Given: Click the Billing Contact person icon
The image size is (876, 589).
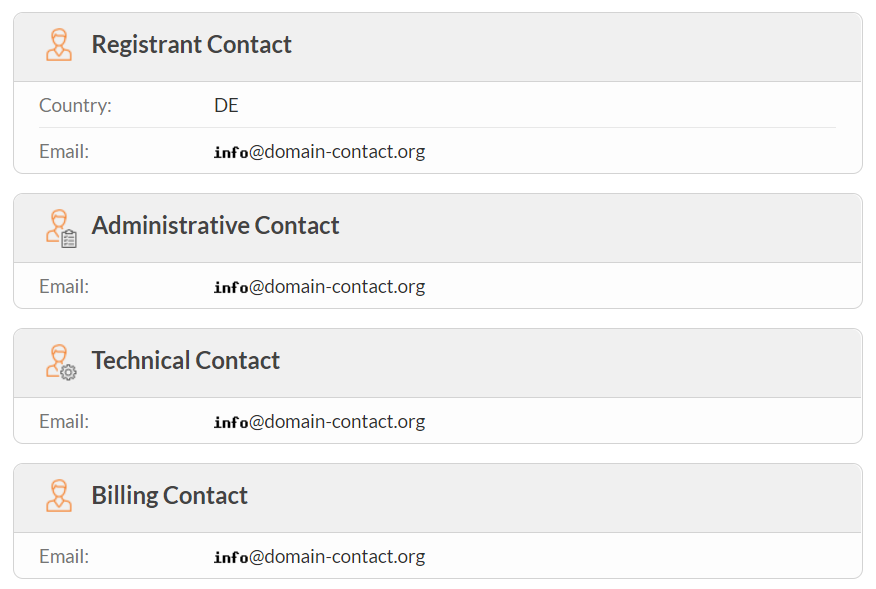Looking at the screenshot, I should click(59, 496).
